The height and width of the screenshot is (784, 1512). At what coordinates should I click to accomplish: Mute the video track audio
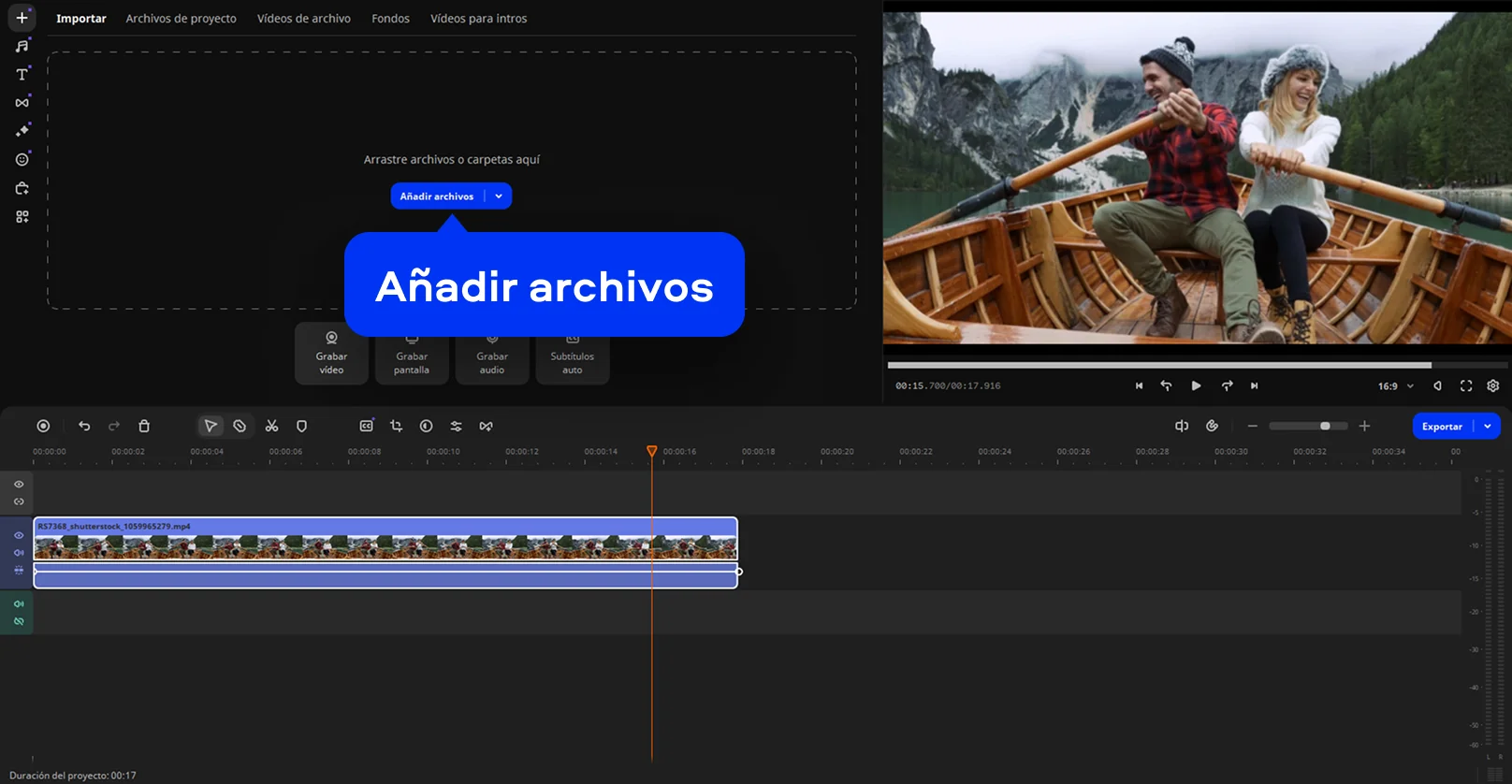pyautogui.click(x=19, y=553)
